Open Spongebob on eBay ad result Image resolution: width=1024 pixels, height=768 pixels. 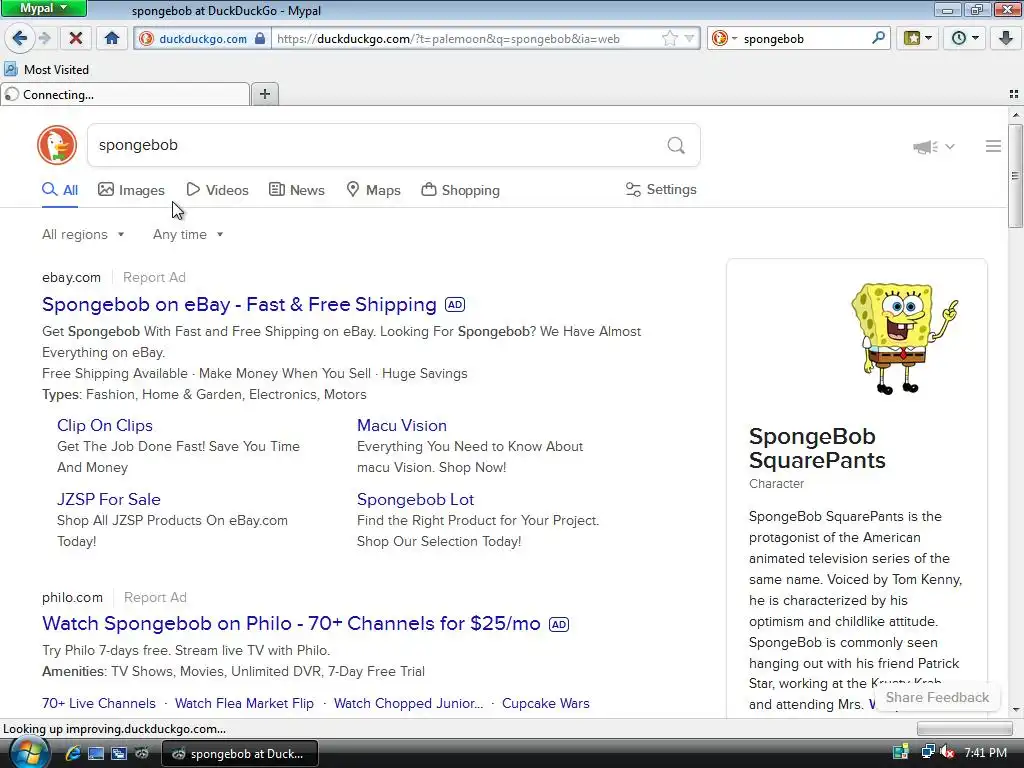[239, 304]
